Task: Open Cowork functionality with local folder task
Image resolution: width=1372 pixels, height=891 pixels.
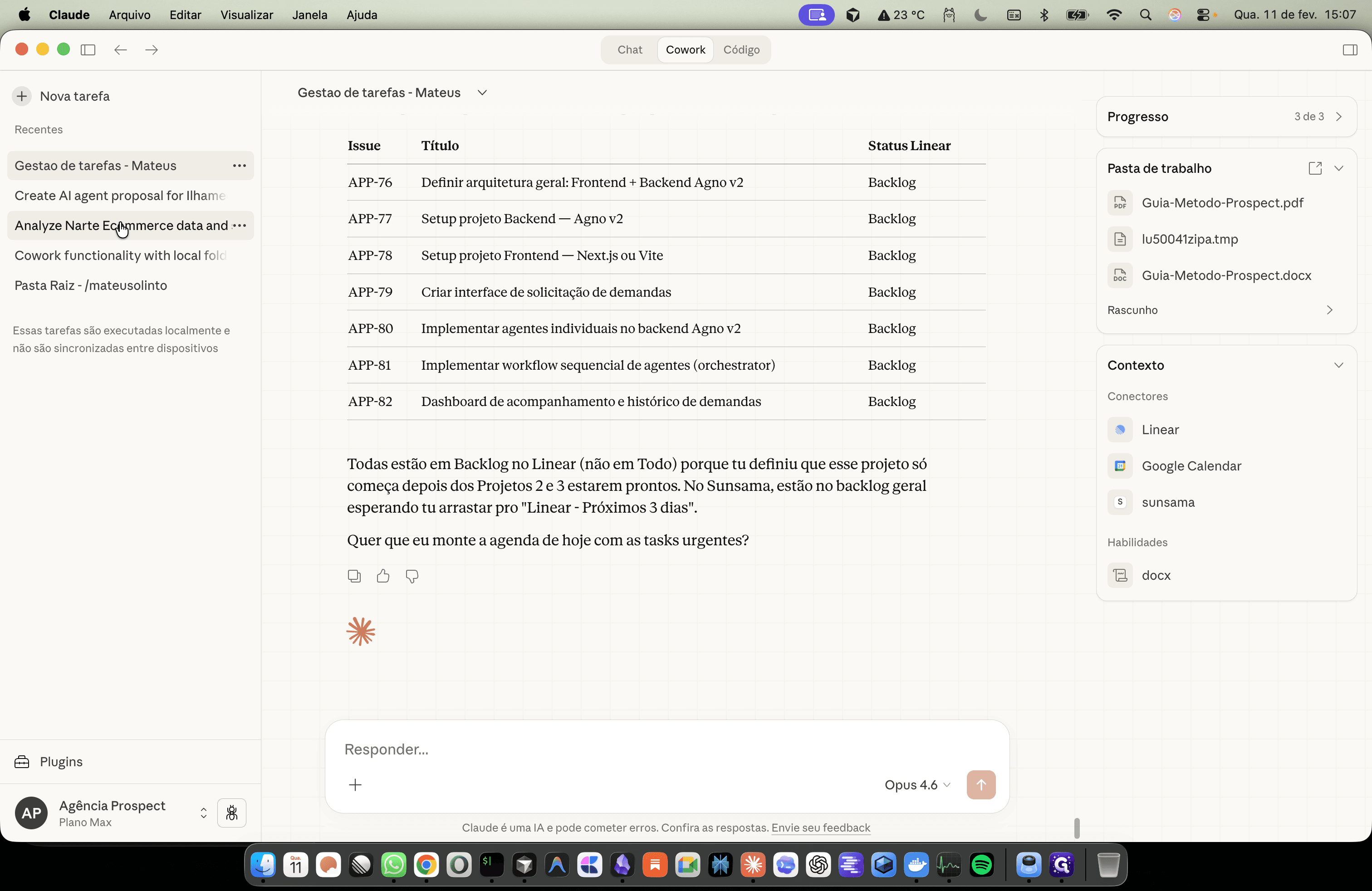Action: pos(130,255)
